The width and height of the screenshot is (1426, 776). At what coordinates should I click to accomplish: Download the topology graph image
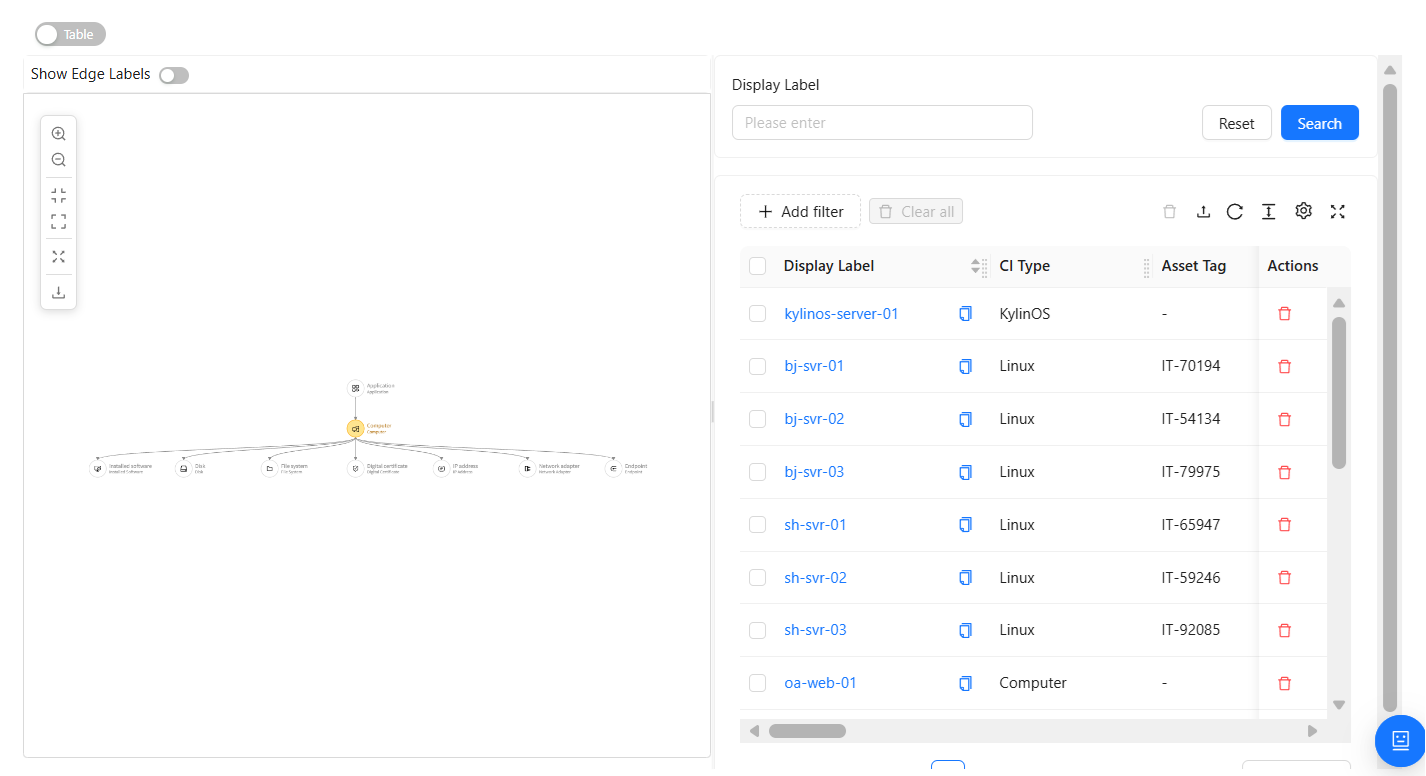coord(58,292)
